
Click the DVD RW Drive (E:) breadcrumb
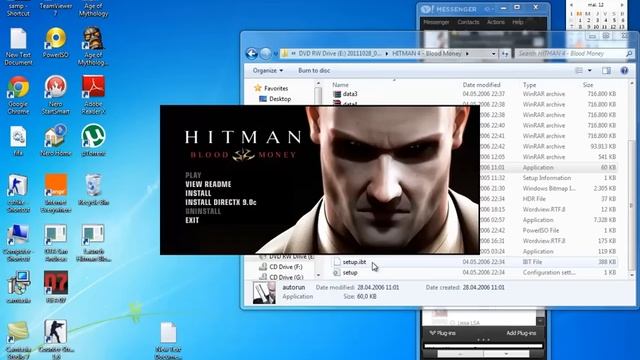point(340,53)
